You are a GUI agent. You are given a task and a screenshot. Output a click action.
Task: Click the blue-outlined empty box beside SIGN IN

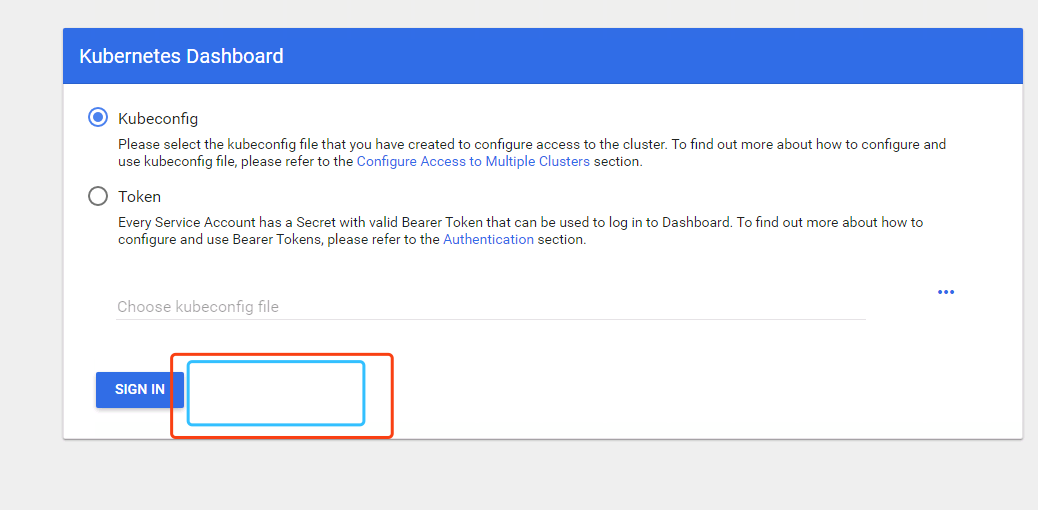275,393
